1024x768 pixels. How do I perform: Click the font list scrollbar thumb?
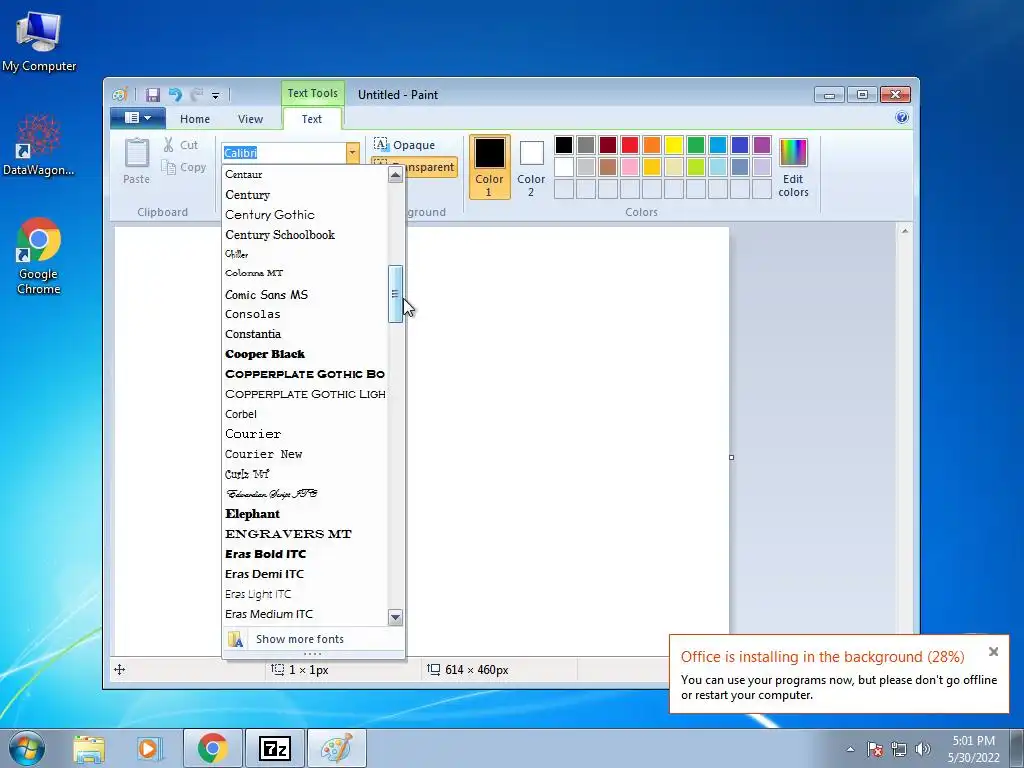point(395,294)
